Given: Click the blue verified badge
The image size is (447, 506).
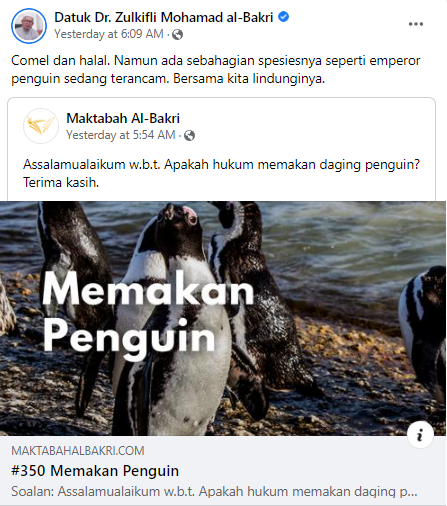Looking at the screenshot, I should pyautogui.click(x=283, y=16).
